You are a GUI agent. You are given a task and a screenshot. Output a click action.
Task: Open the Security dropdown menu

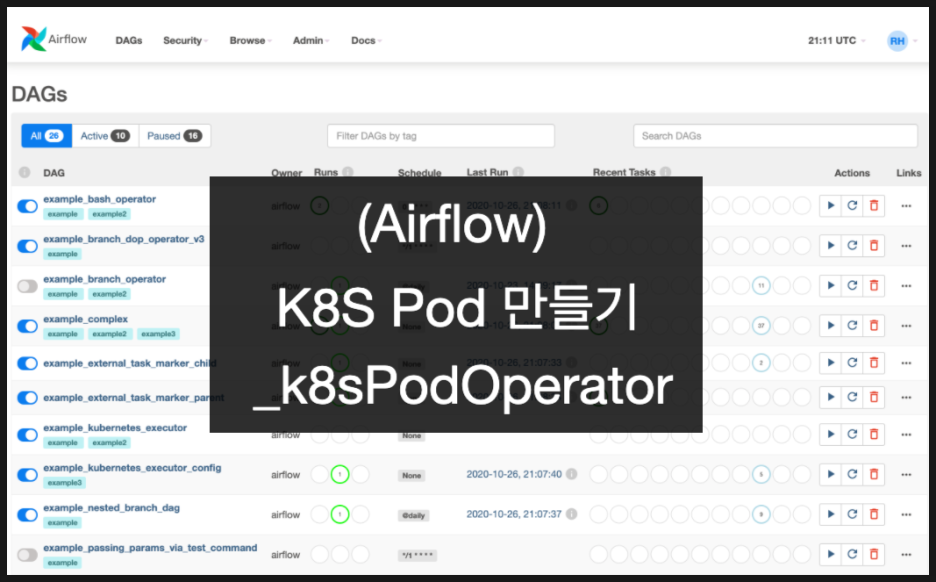point(186,41)
